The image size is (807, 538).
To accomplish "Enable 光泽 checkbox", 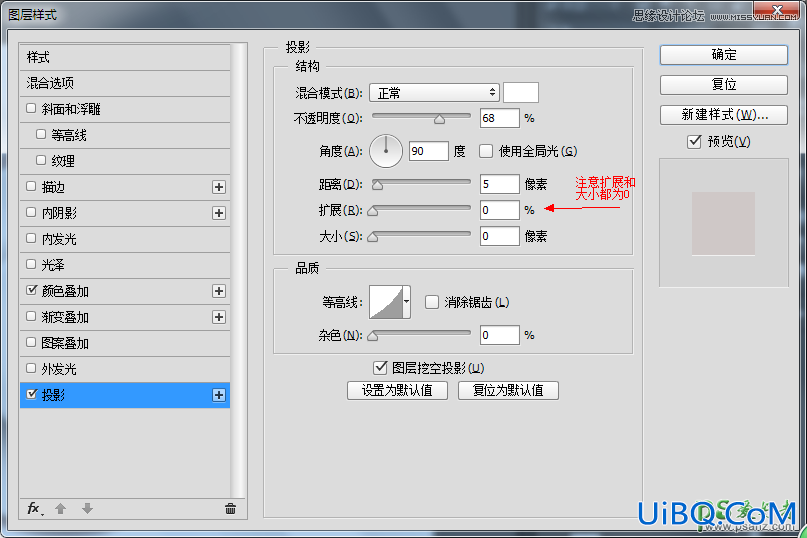I will (31, 264).
